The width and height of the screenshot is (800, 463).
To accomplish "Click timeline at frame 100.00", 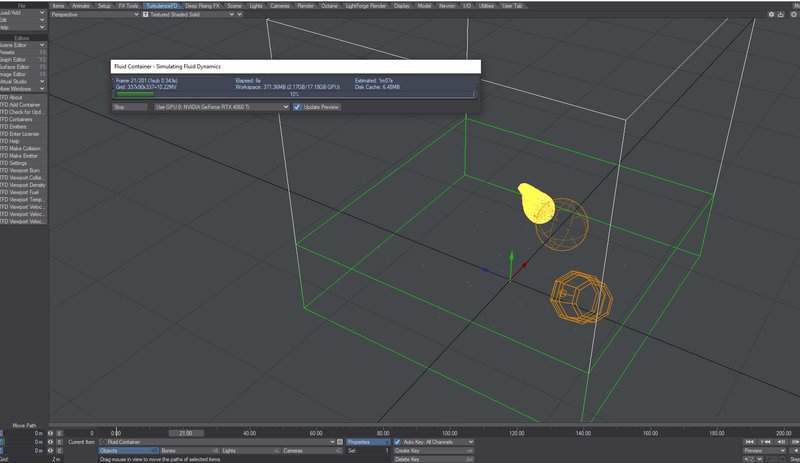I will tap(449, 433).
